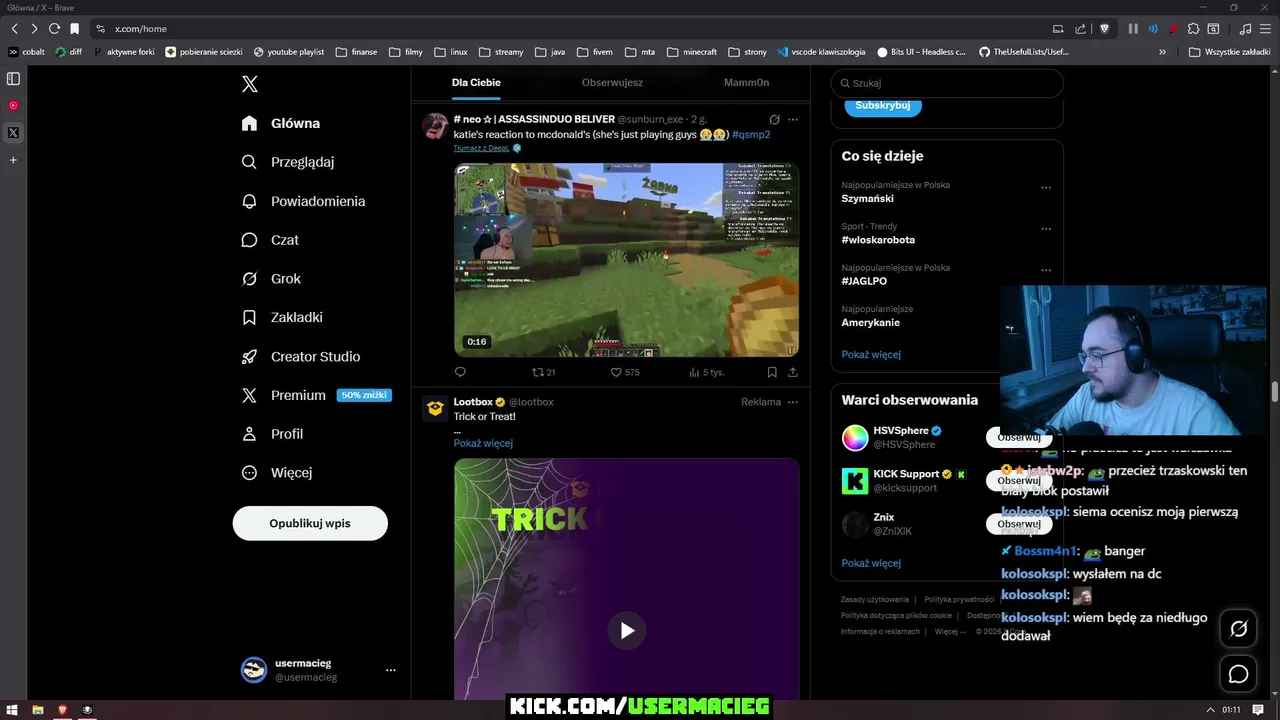1280x720 pixels.
Task: Open the #wloskarobota trend
Action: pos(878,240)
